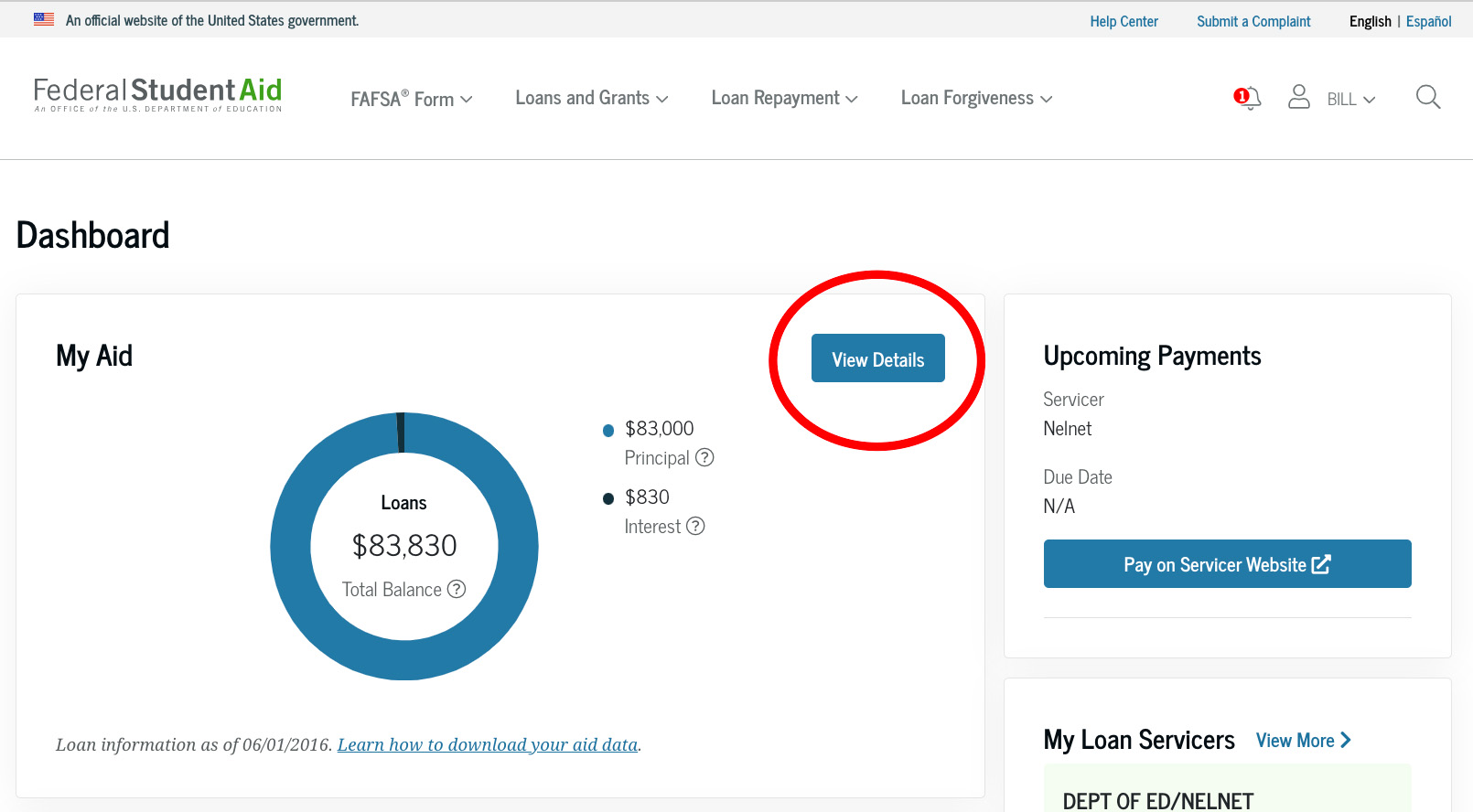The image size is (1473, 812).
Task: Click Pay on Servicer Website button
Action: coord(1227,564)
